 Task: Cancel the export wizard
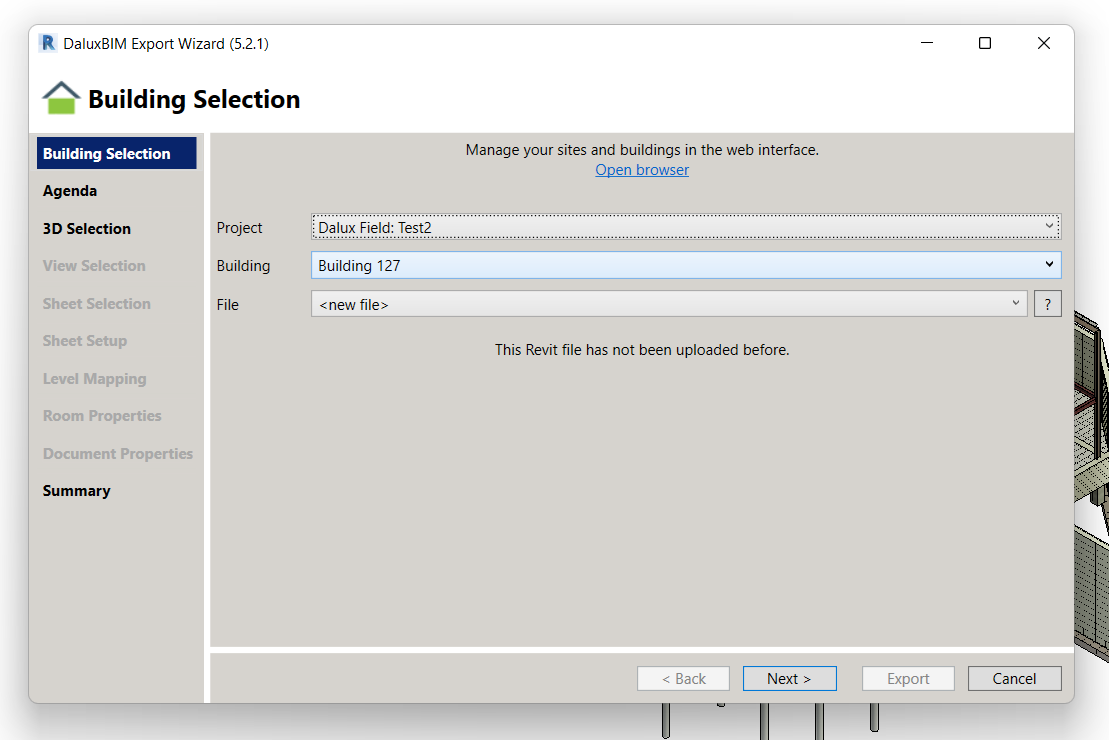coord(1014,678)
